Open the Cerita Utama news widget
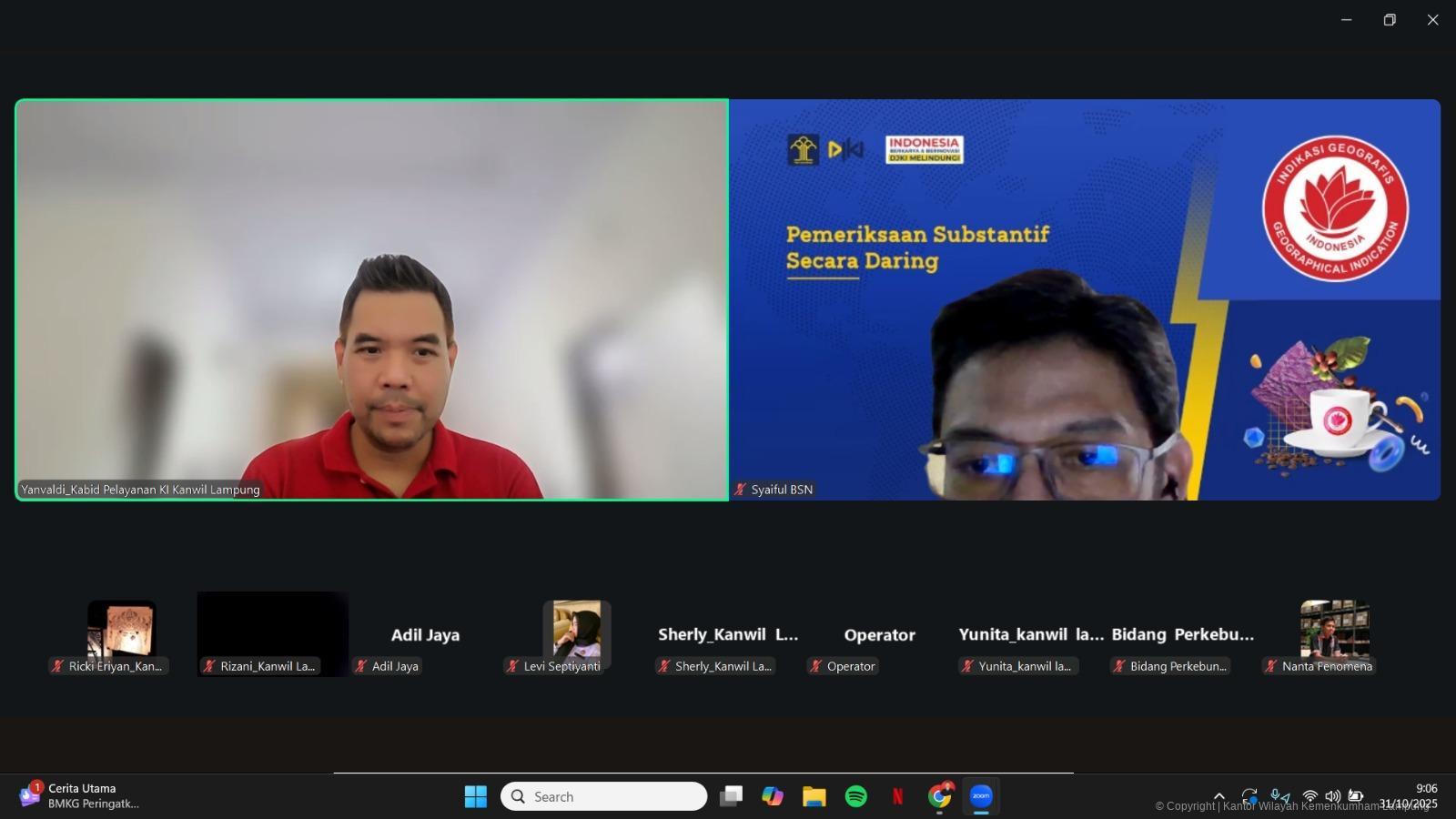Screen dimensions: 1456x819 [80, 796]
